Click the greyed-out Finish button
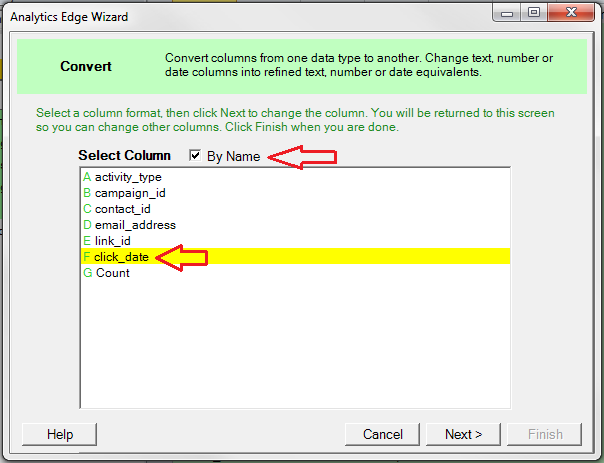Viewport: 604px width, 463px height. (x=546, y=434)
